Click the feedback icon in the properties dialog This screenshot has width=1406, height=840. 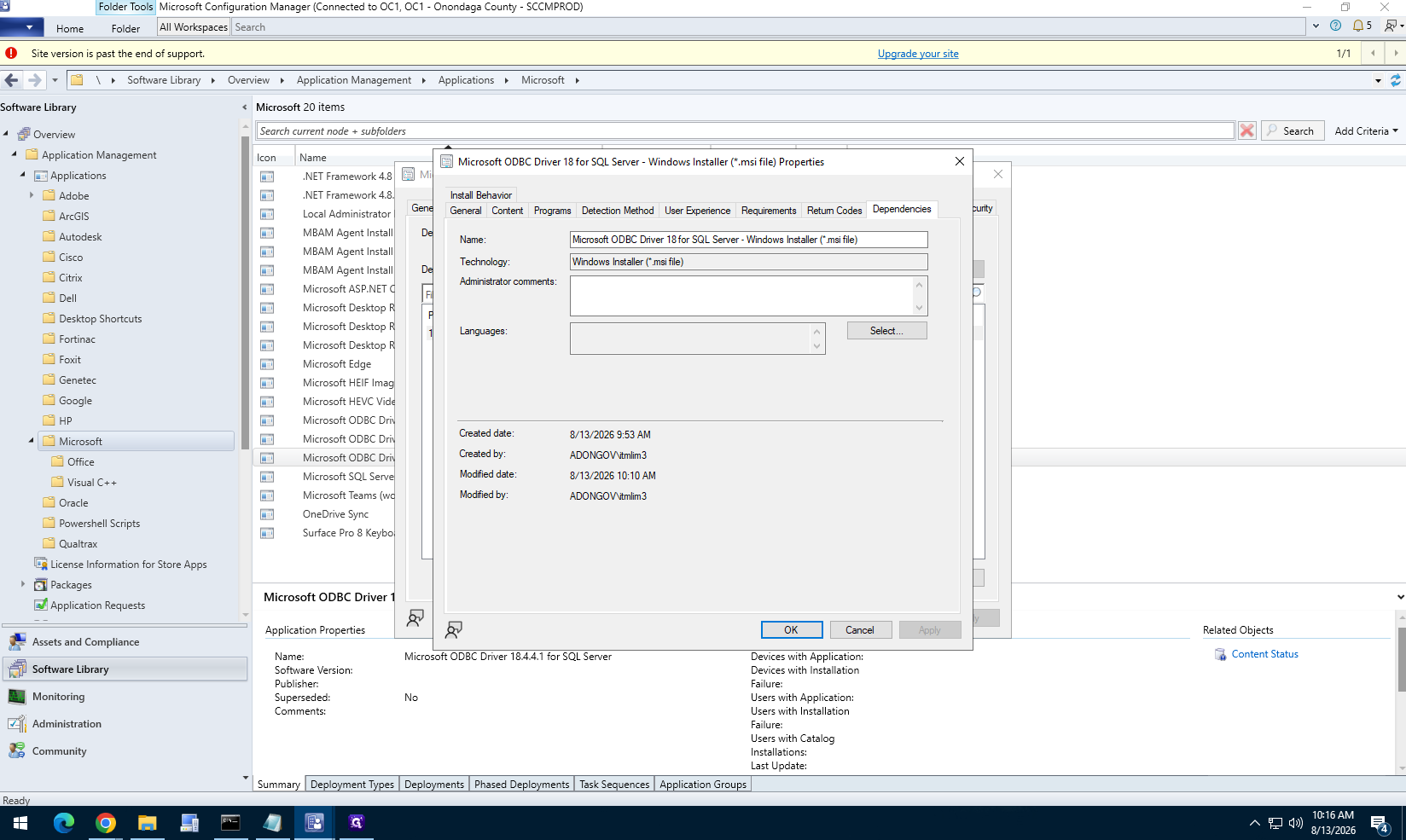tap(454, 629)
